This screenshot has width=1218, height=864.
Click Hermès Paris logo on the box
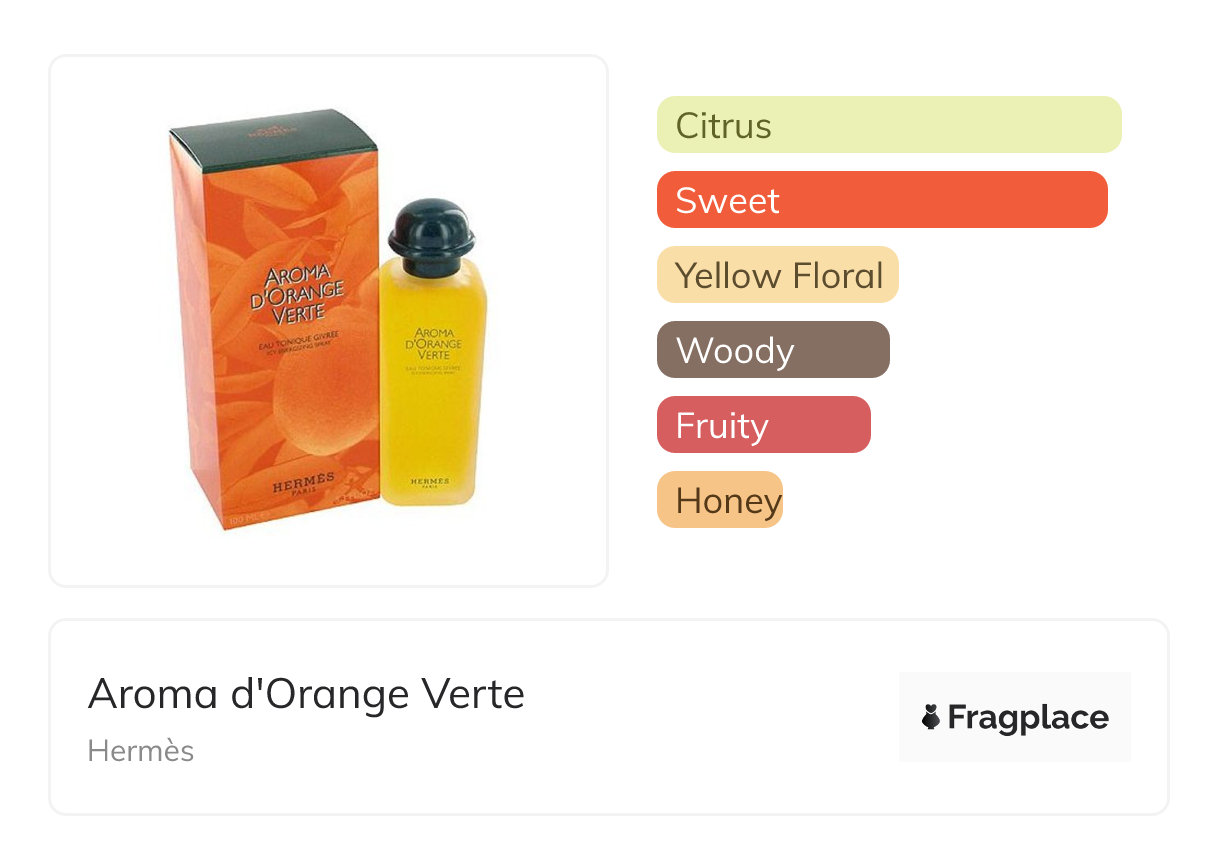tap(303, 483)
